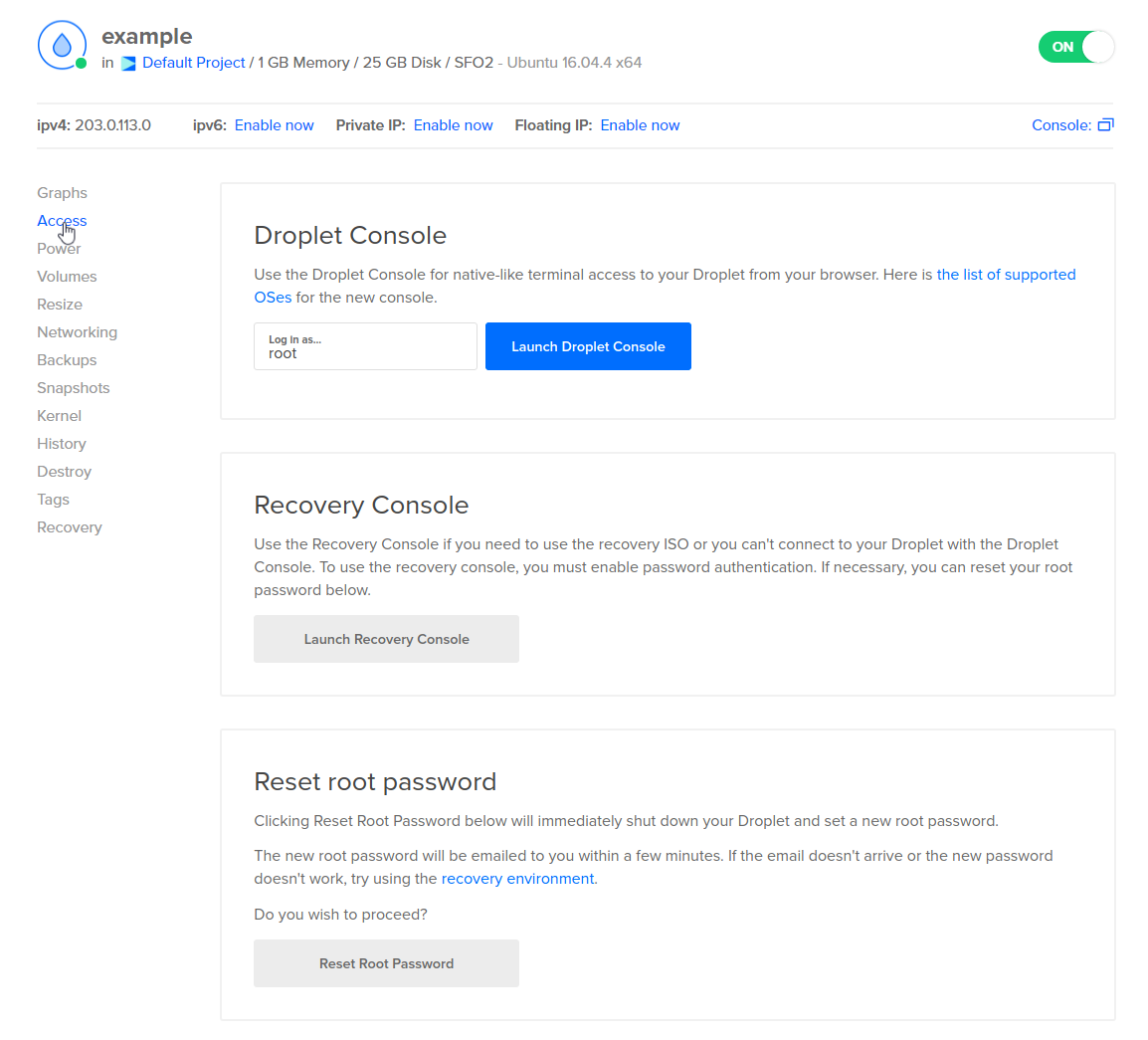Navigate to Volumes
The height and width of the screenshot is (1040, 1148).
pyautogui.click(x=68, y=276)
